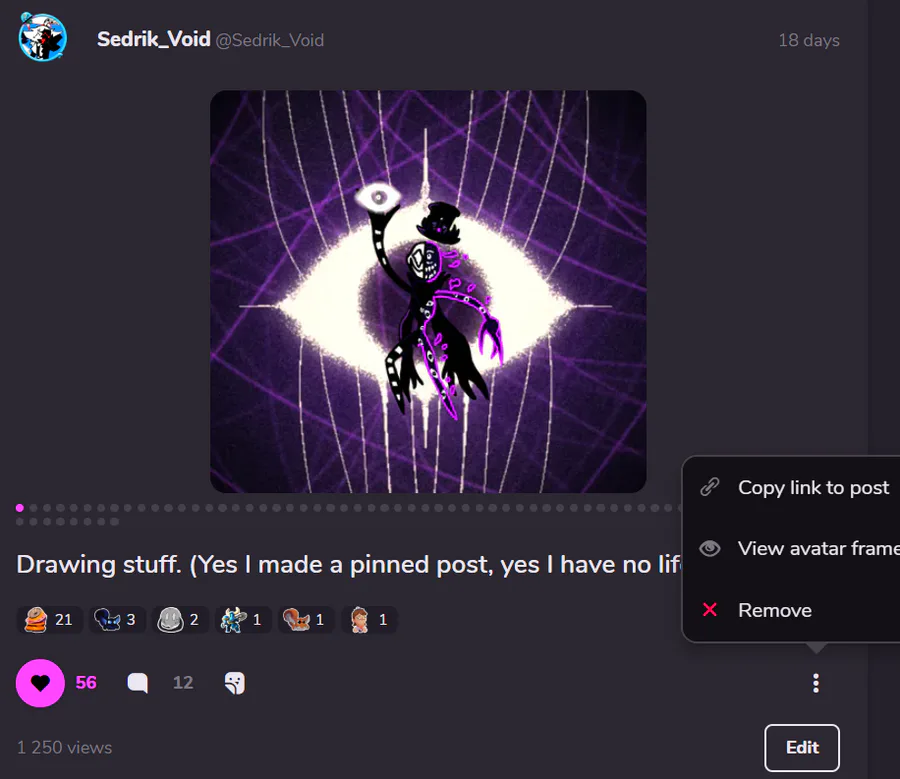900x779 pixels.
Task: Toggle the blue creature reaction with 3
Action: 117,620
